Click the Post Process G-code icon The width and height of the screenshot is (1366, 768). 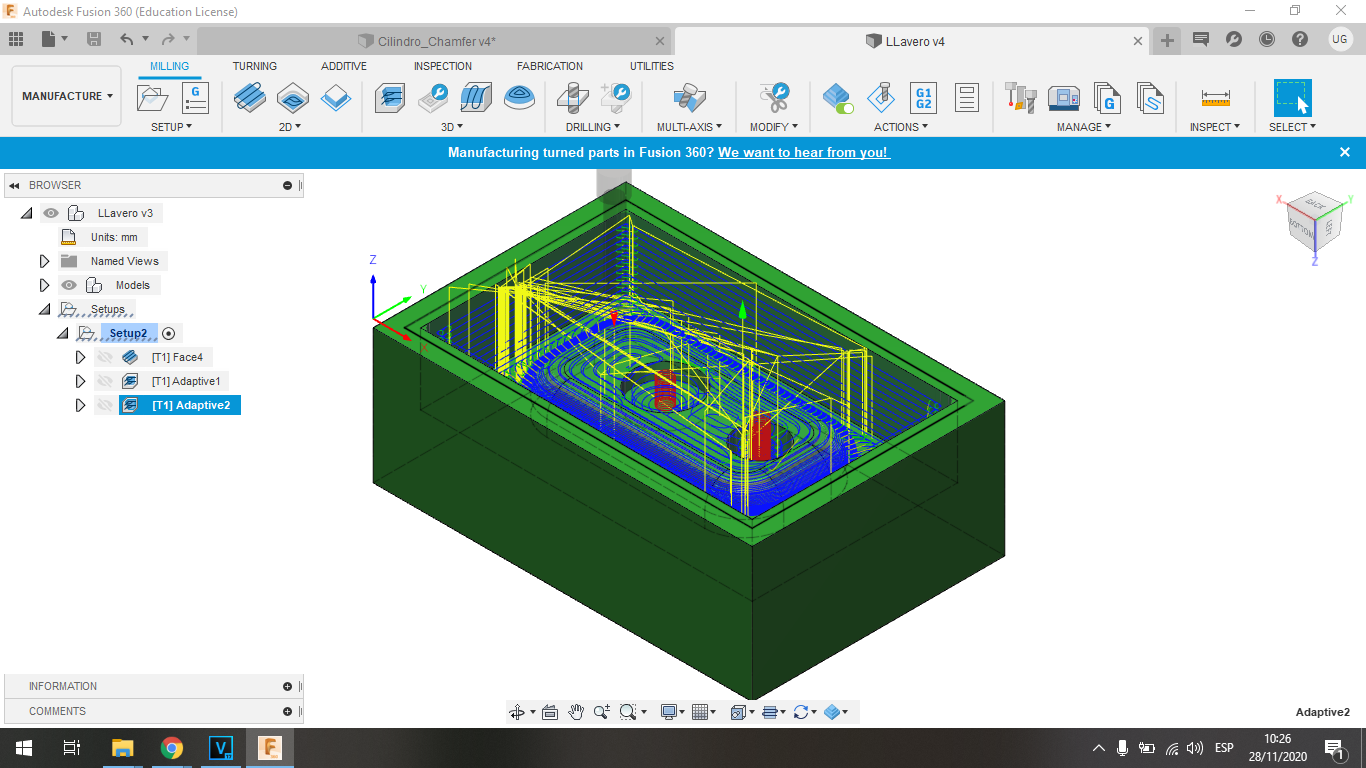pyautogui.click(x=924, y=98)
